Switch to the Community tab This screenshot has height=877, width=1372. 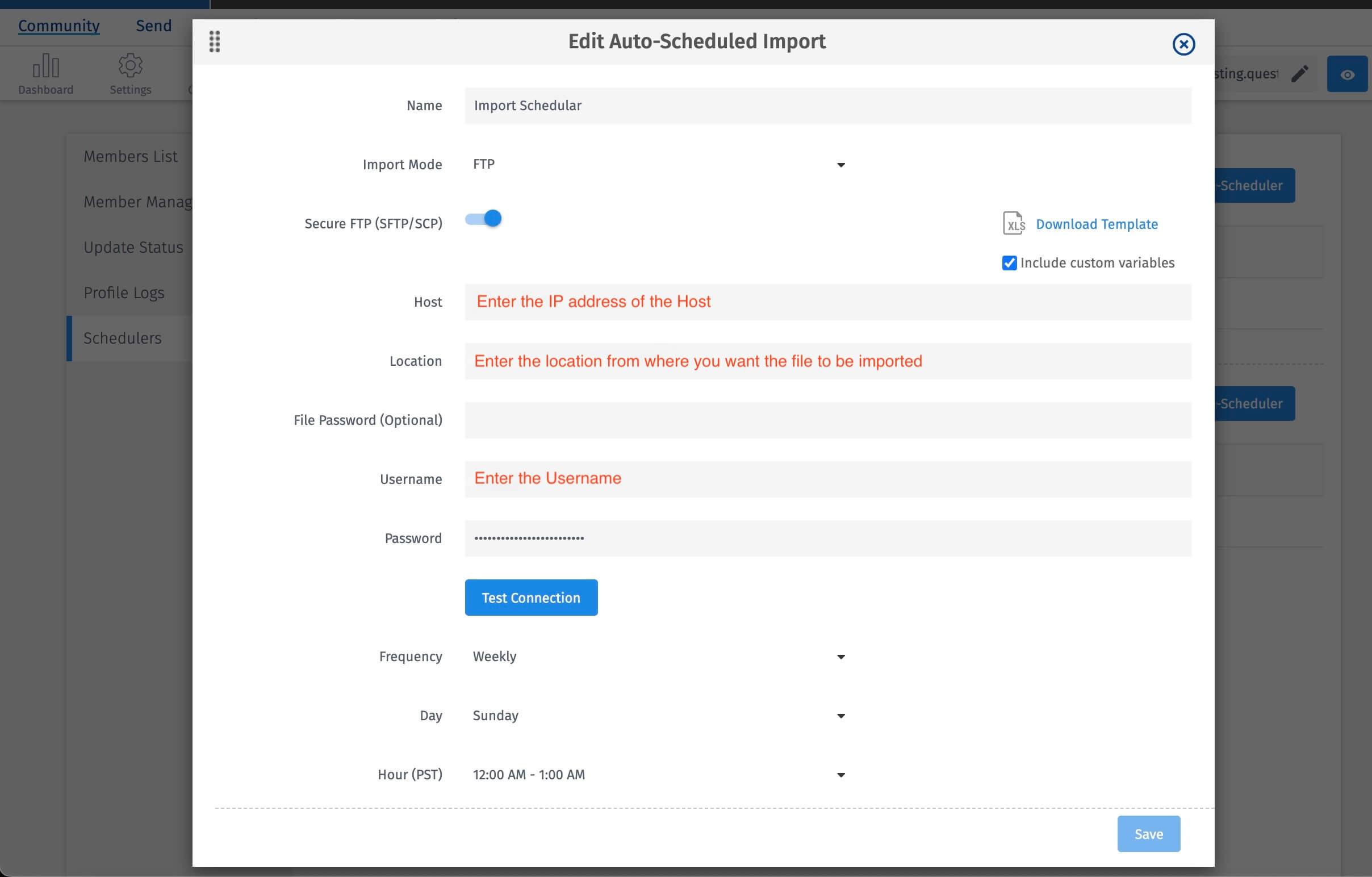[x=58, y=26]
